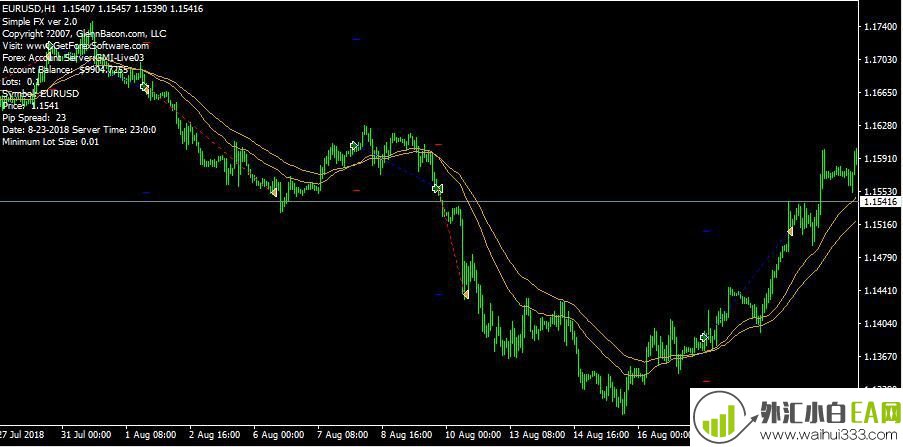Select the Account Balance $9904.7255 text
The width and height of the screenshot is (903, 447).
65,70
